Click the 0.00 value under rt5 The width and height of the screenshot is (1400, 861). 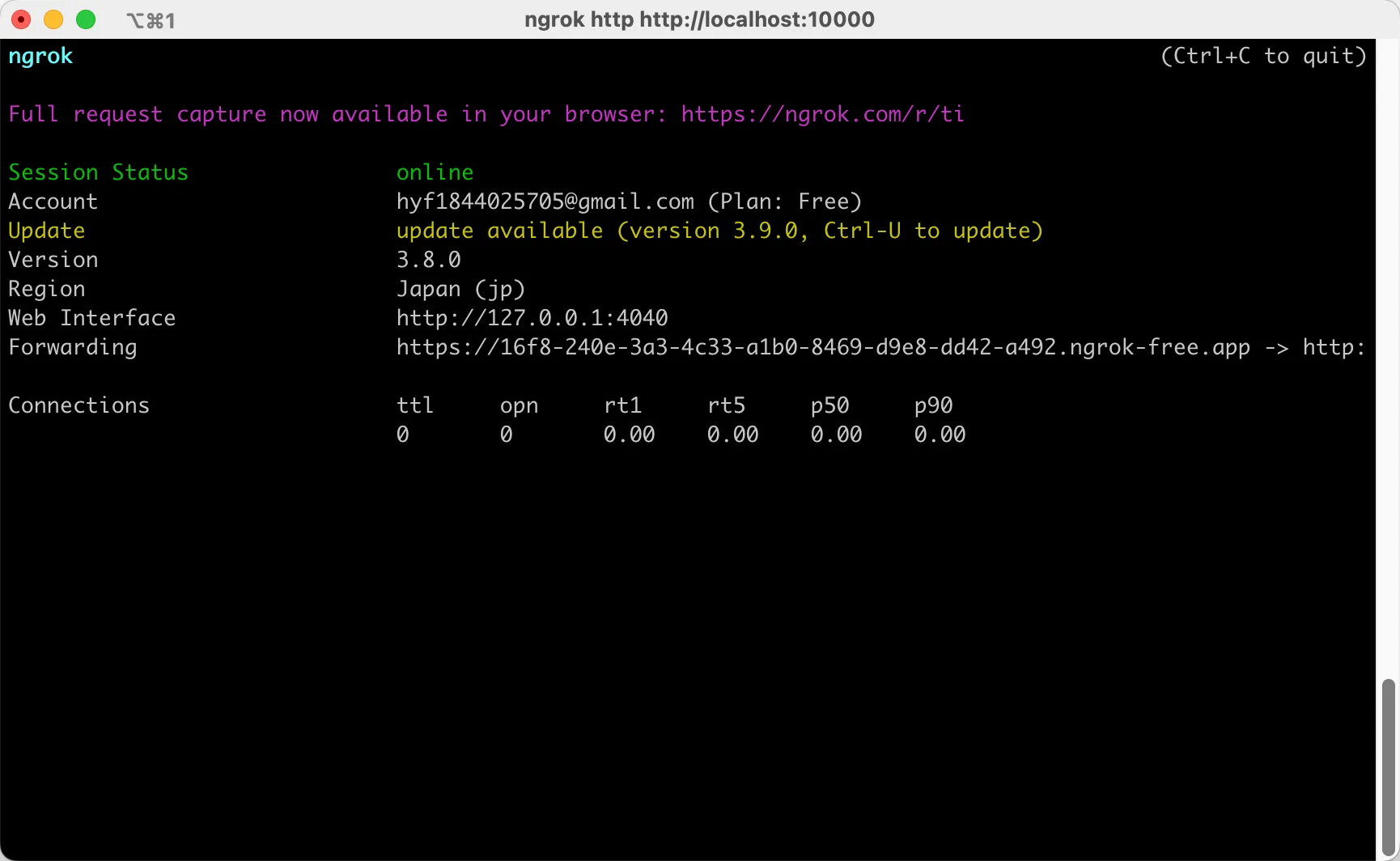tap(732, 435)
